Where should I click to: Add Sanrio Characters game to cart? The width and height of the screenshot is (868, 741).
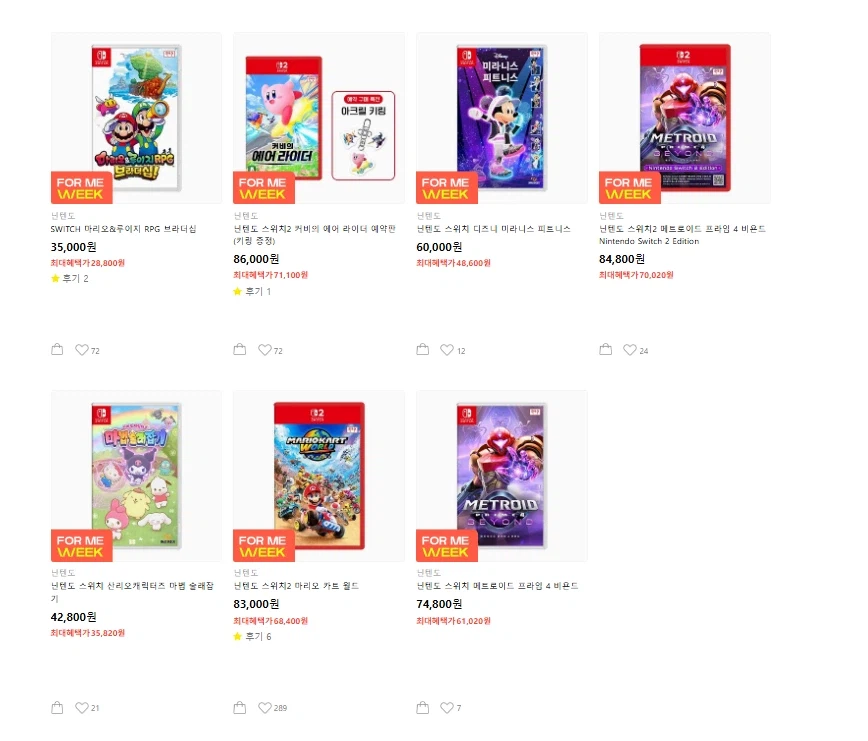coord(57,708)
